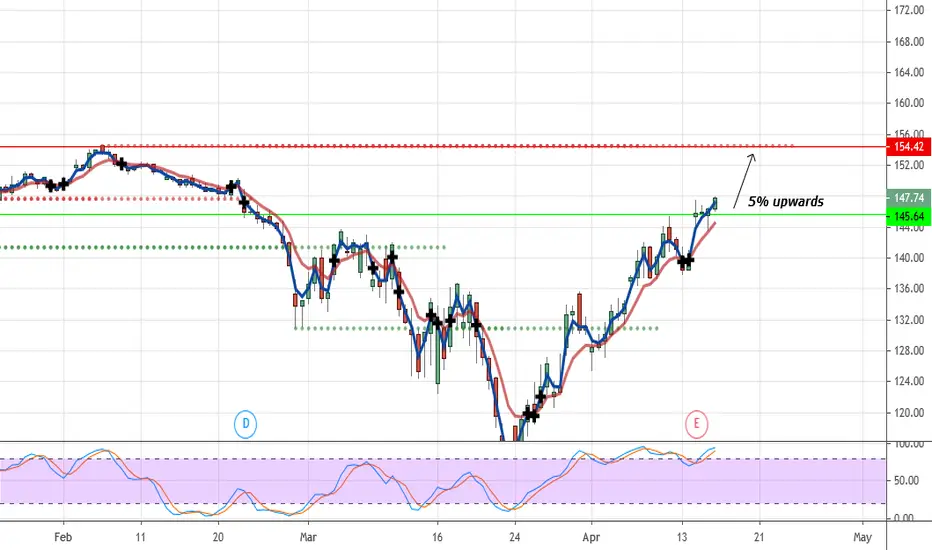Click the 160.00 value on the price scale
The image size is (932, 550).
909,103
